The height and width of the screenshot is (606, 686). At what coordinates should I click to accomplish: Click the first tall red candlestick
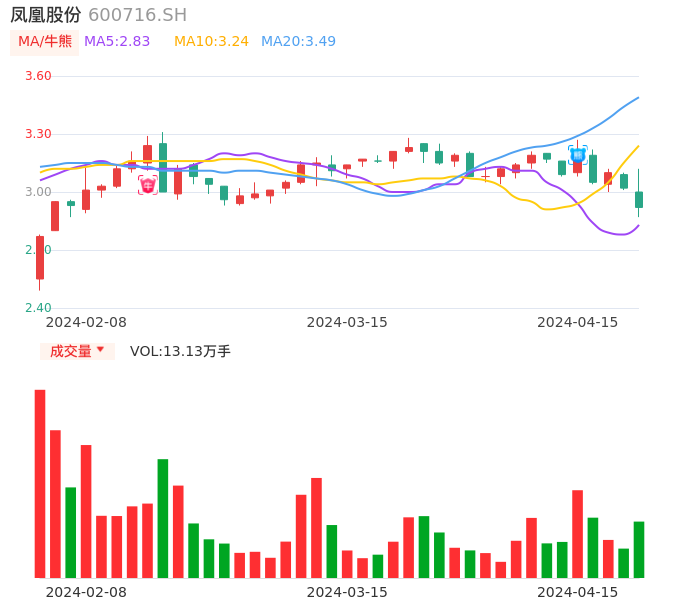(40, 257)
